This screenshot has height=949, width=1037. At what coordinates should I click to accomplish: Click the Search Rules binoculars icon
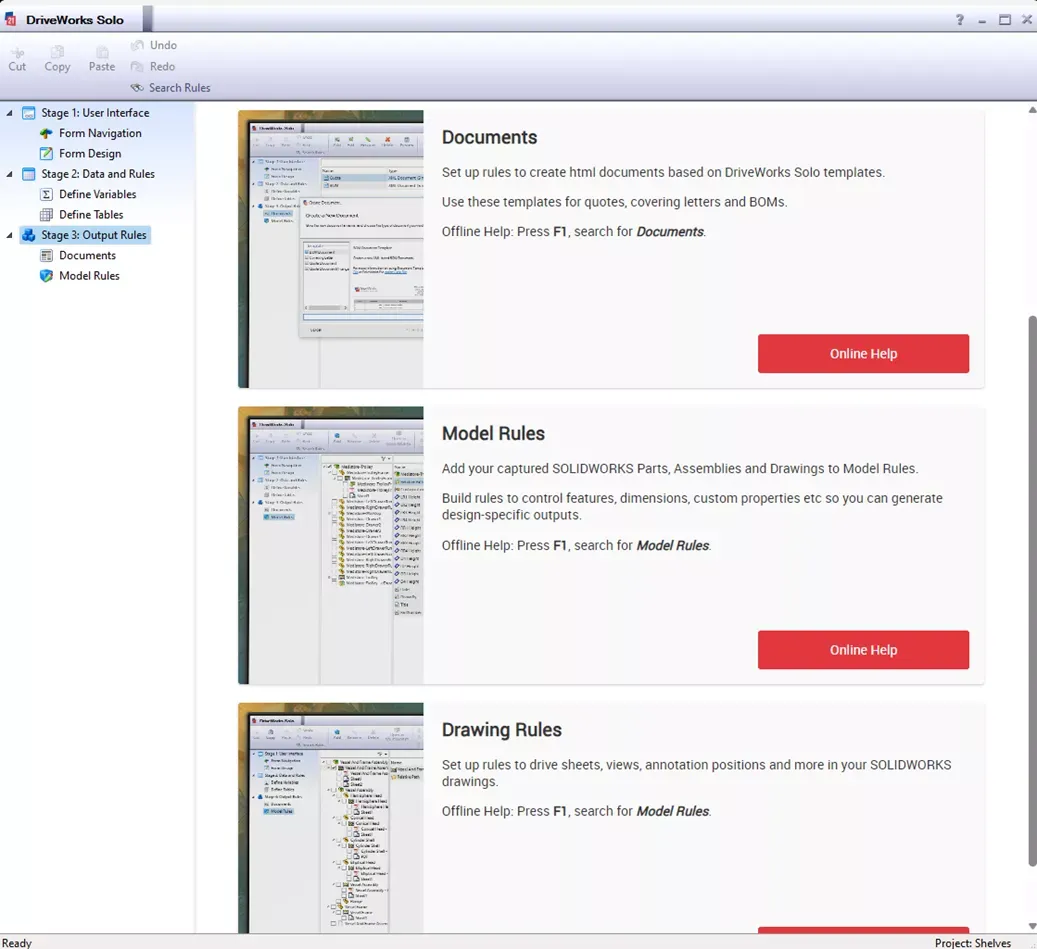137,87
